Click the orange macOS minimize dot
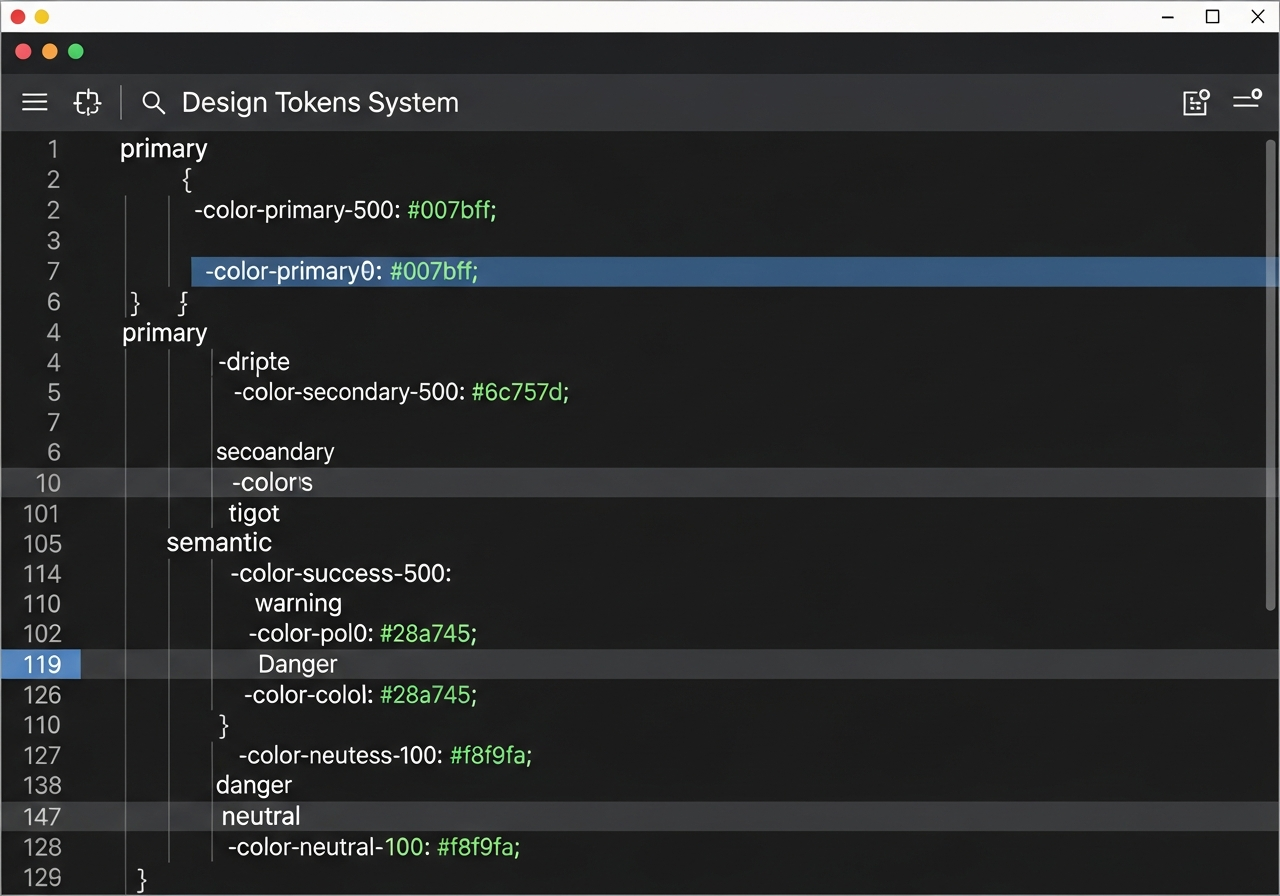This screenshot has height=896, width=1280. pyautogui.click(x=49, y=51)
